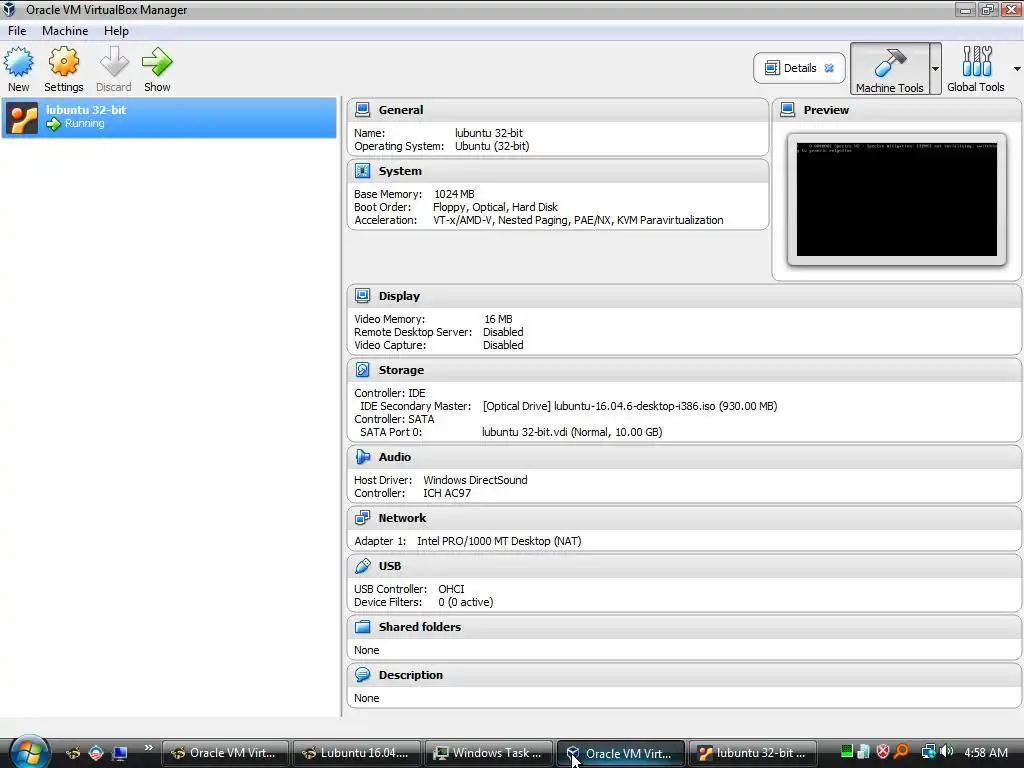Click the System section header
1024x768 pixels.
[558, 171]
